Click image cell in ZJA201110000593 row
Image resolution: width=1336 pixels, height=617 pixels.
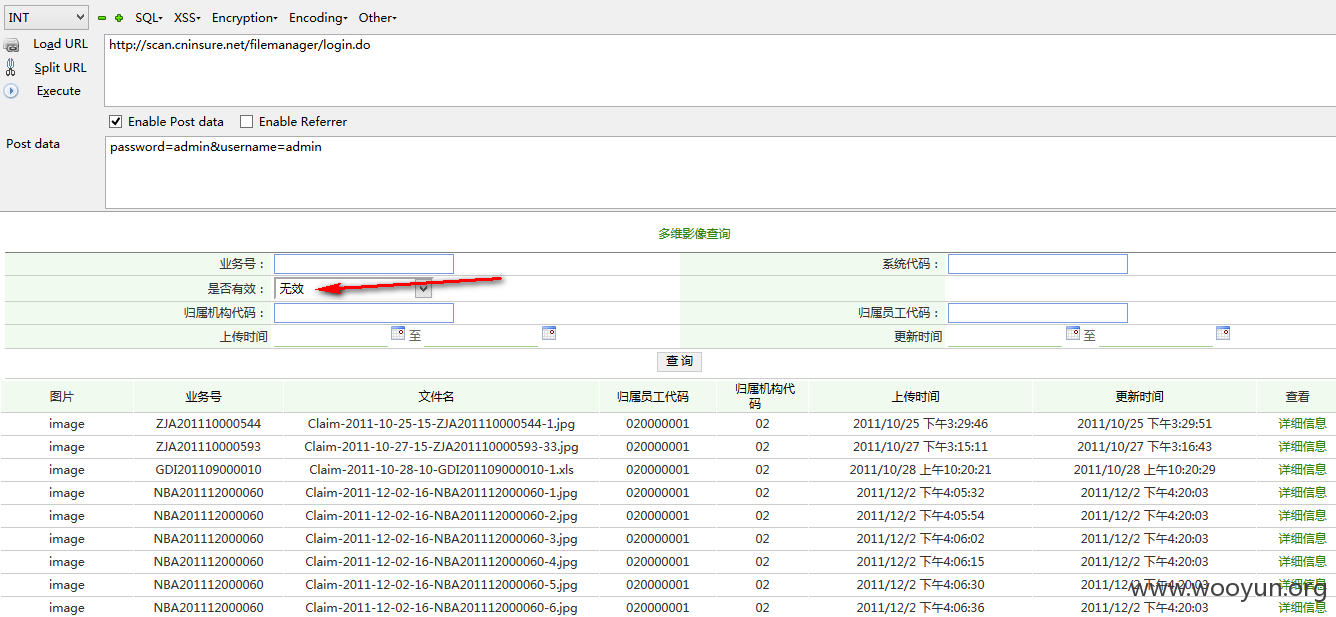click(67, 447)
